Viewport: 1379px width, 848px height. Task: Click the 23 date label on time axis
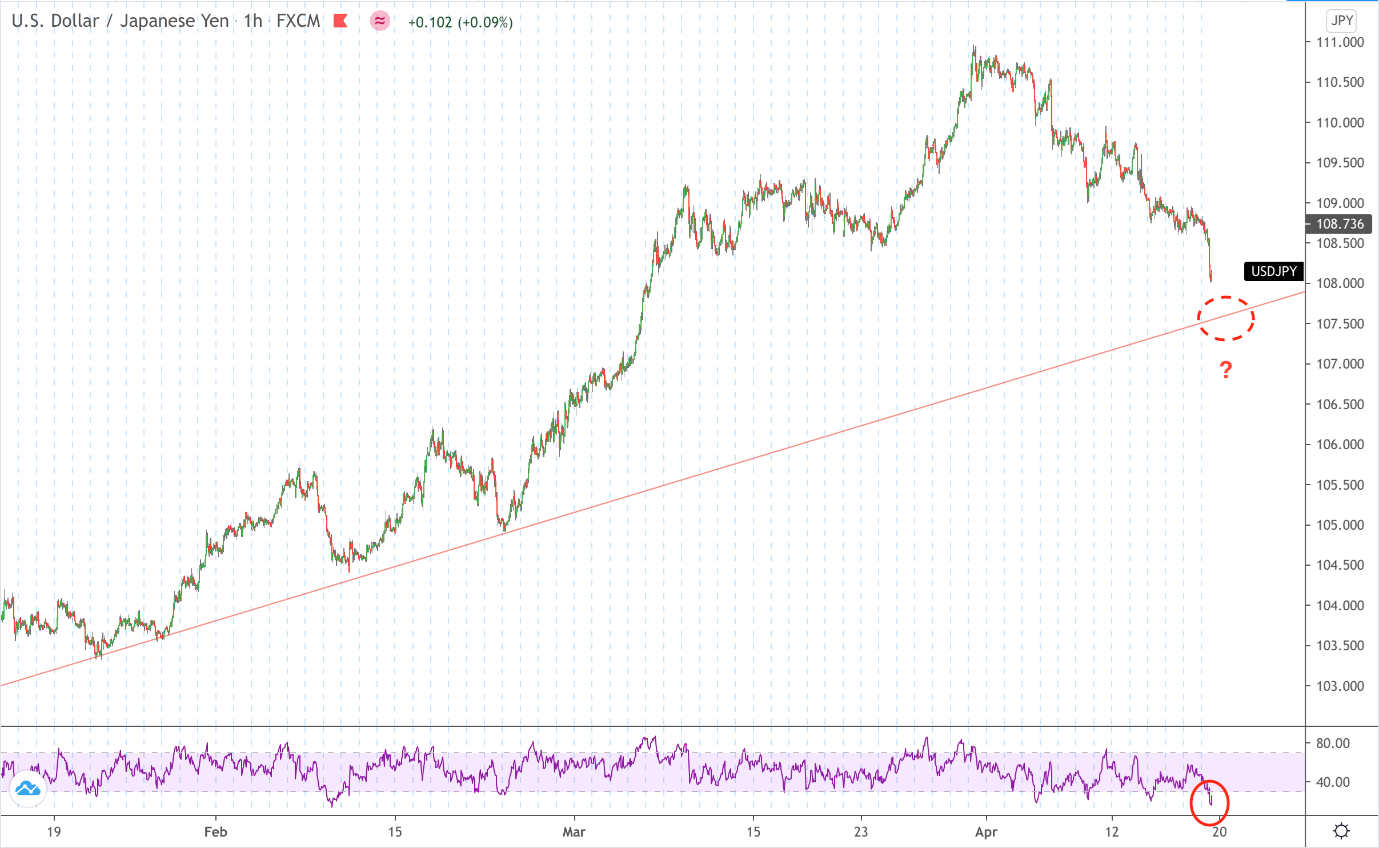[x=861, y=831]
